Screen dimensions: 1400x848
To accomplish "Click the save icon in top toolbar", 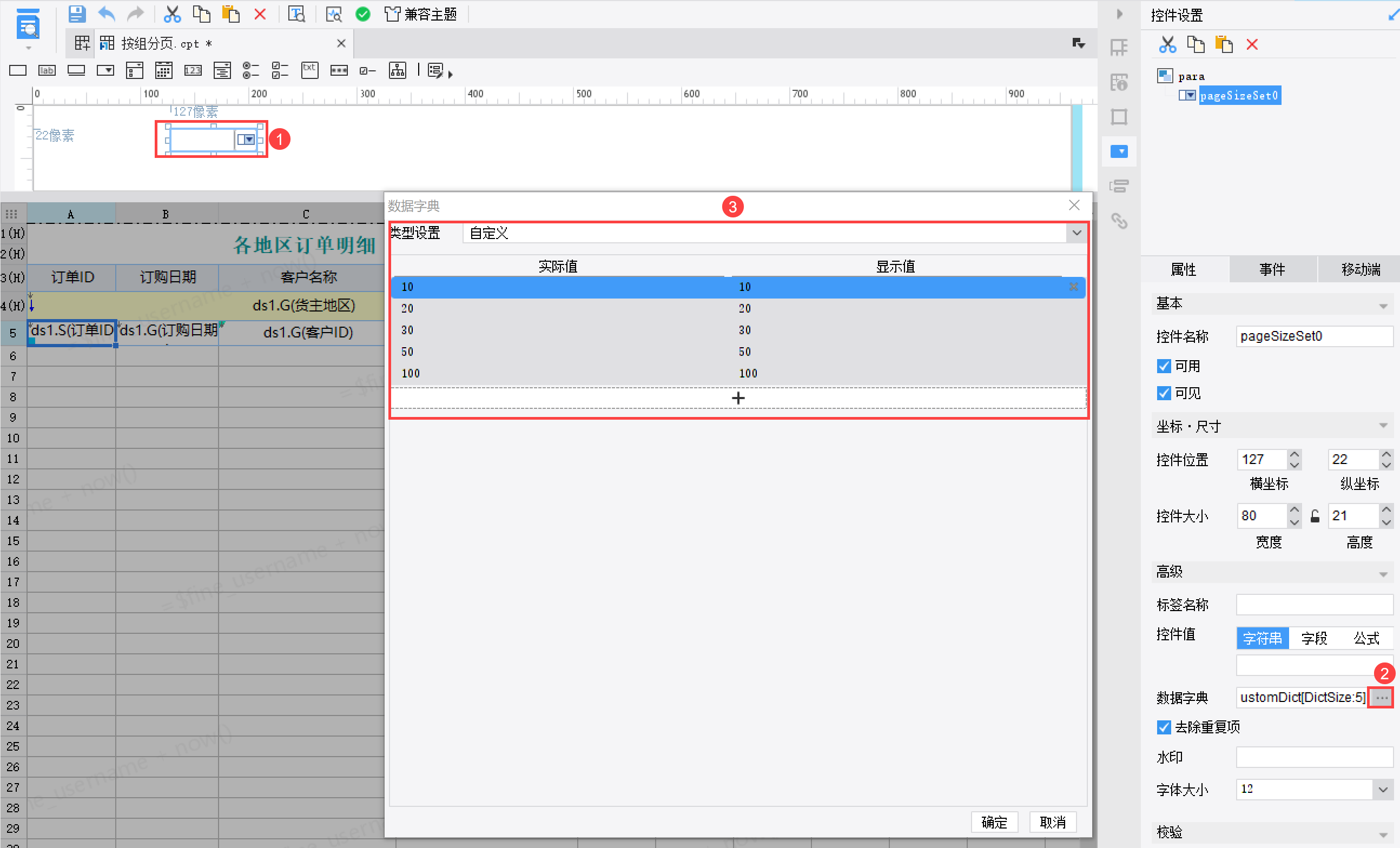I will pyautogui.click(x=77, y=14).
